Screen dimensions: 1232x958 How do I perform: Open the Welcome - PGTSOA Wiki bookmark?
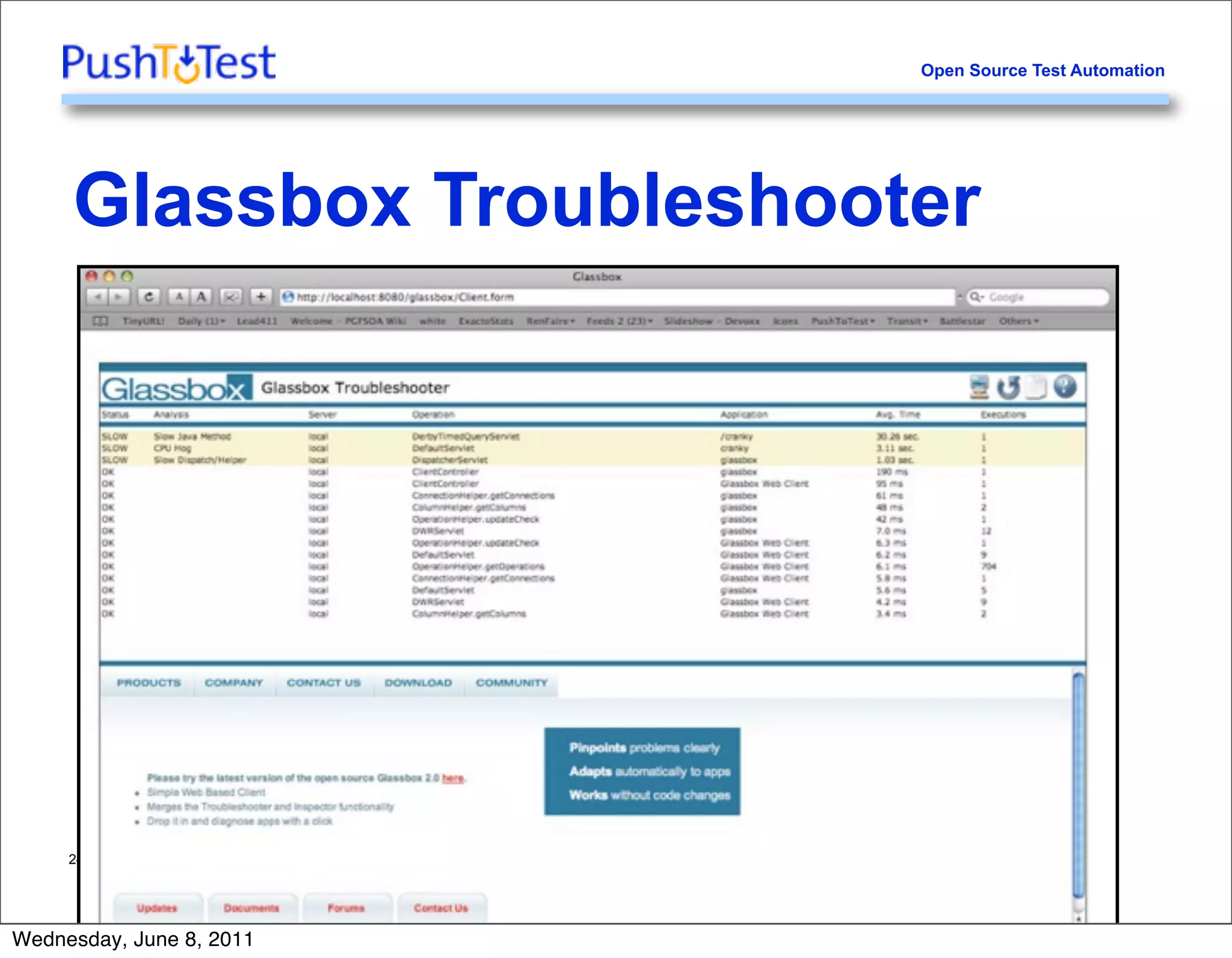click(x=348, y=321)
